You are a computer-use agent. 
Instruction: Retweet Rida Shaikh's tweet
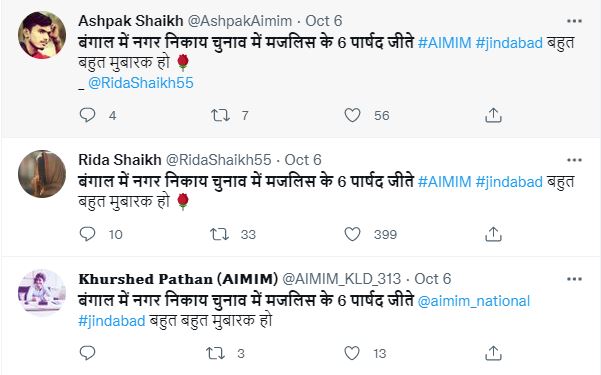click(x=220, y=234)
